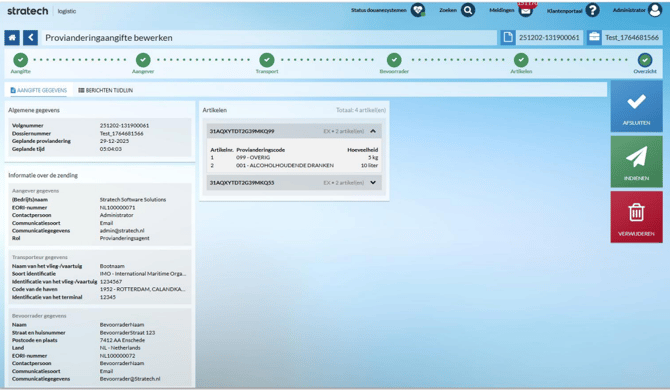Click the EORI-nummer NL100000071
Viewport: 670px width, 390px height.
click(118, 208)
